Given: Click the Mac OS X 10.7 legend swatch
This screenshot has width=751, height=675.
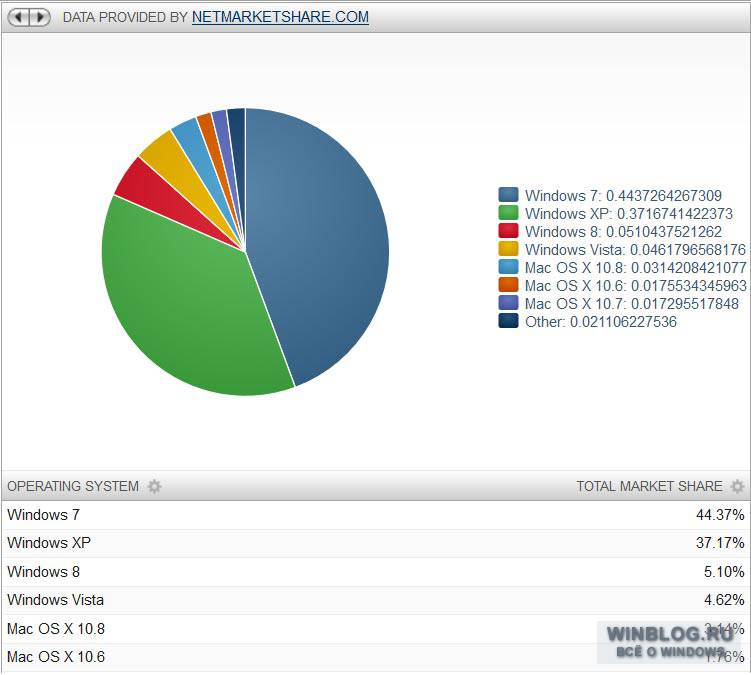Looking at the screenshot, I should pos(508,303).
